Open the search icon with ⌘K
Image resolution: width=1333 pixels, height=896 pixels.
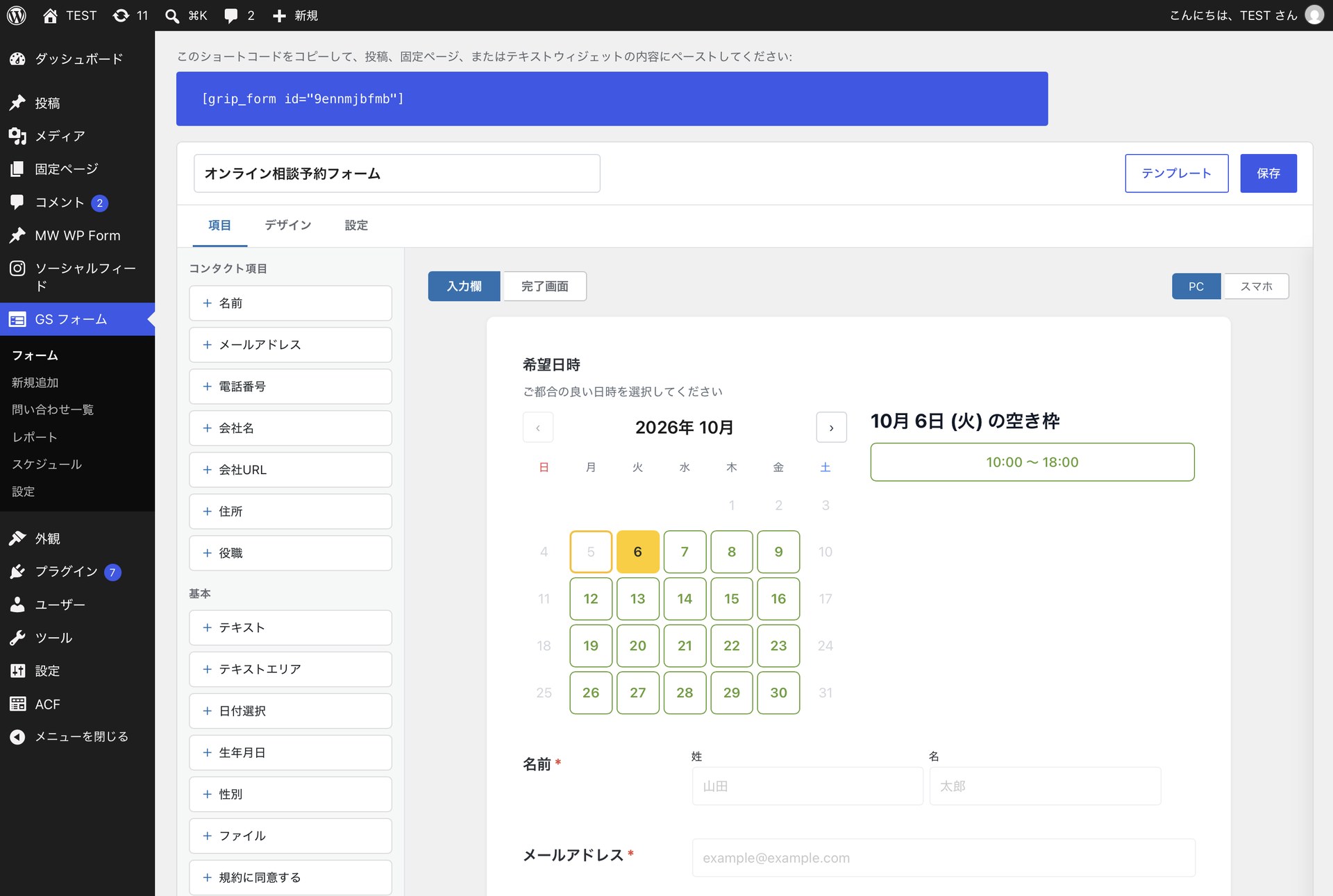pyautogui.click(x=171, y=15)
